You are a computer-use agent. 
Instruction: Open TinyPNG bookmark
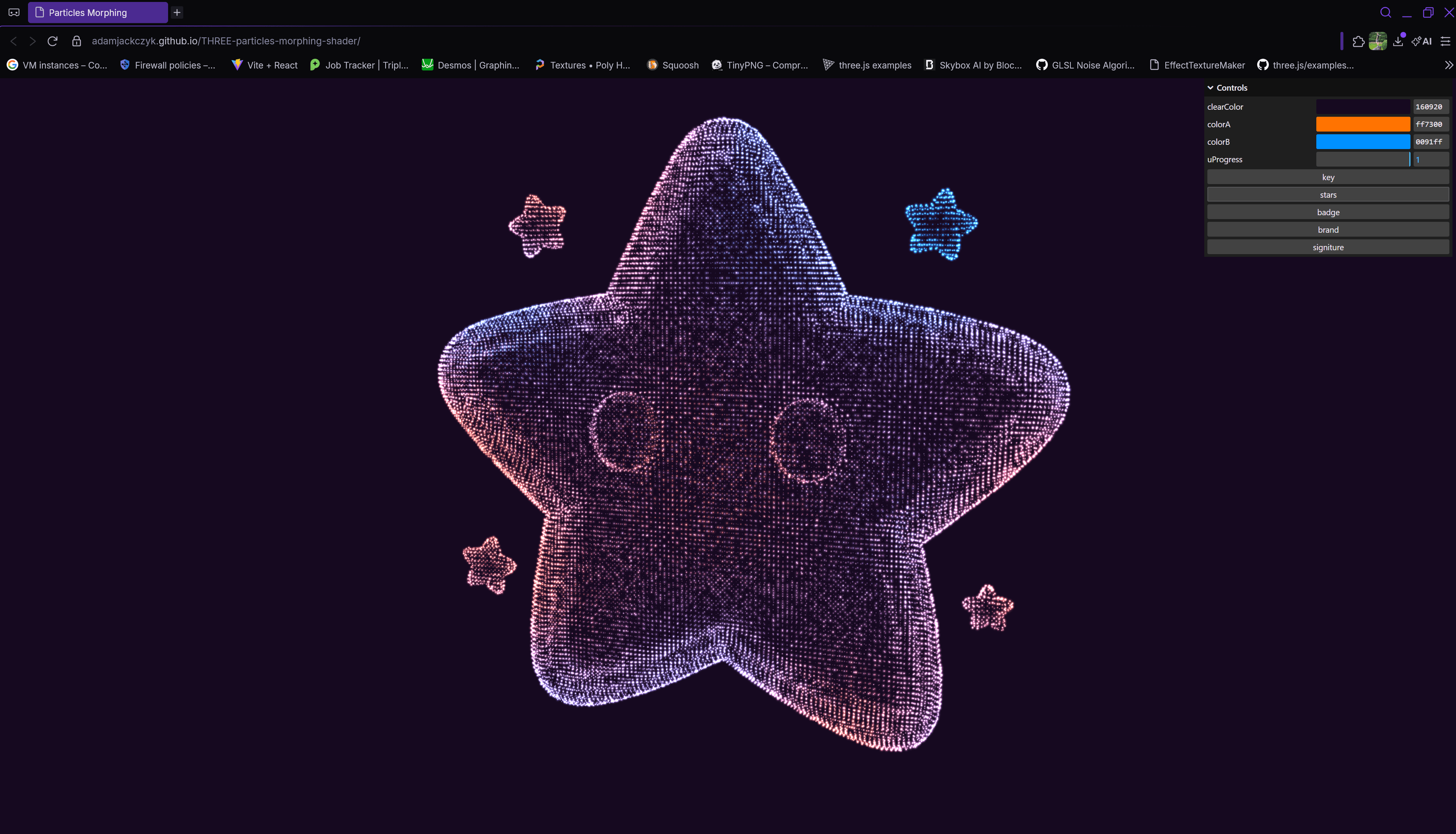coord(760,65)
